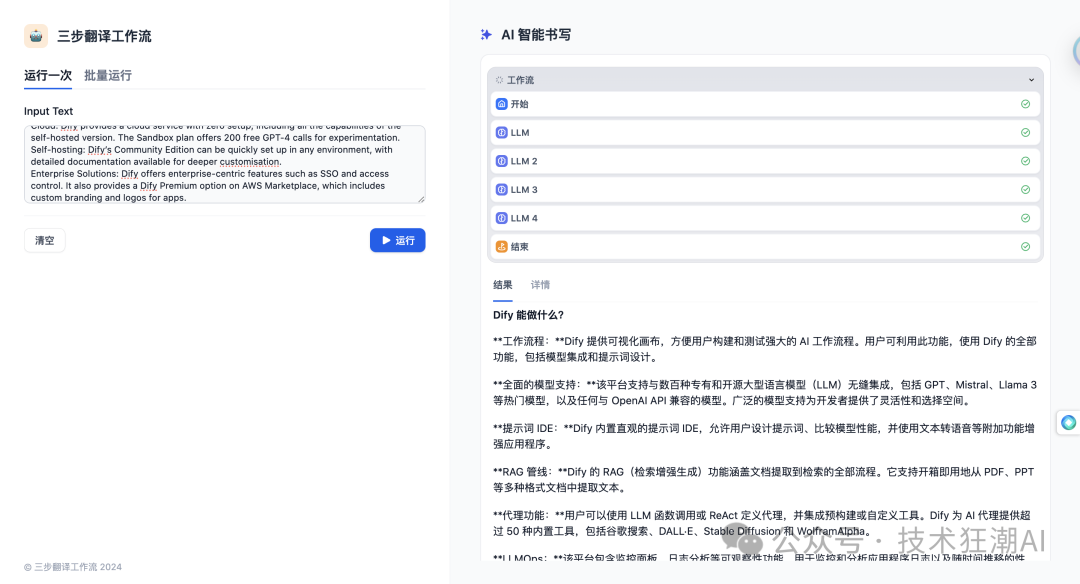Click the AI 智能书写 heading
The height and width of the screenshot is (584, 1080).
tap(536, 35)
